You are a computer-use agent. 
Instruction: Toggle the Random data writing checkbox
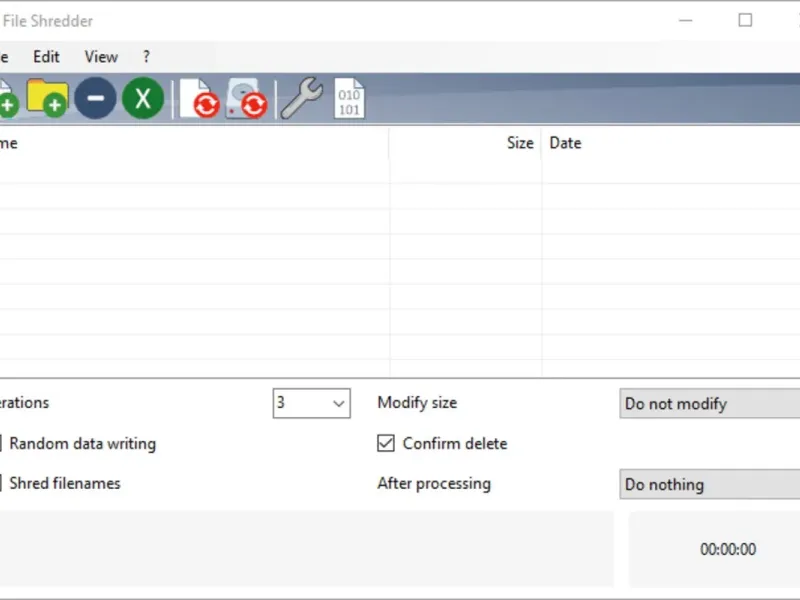1,443
